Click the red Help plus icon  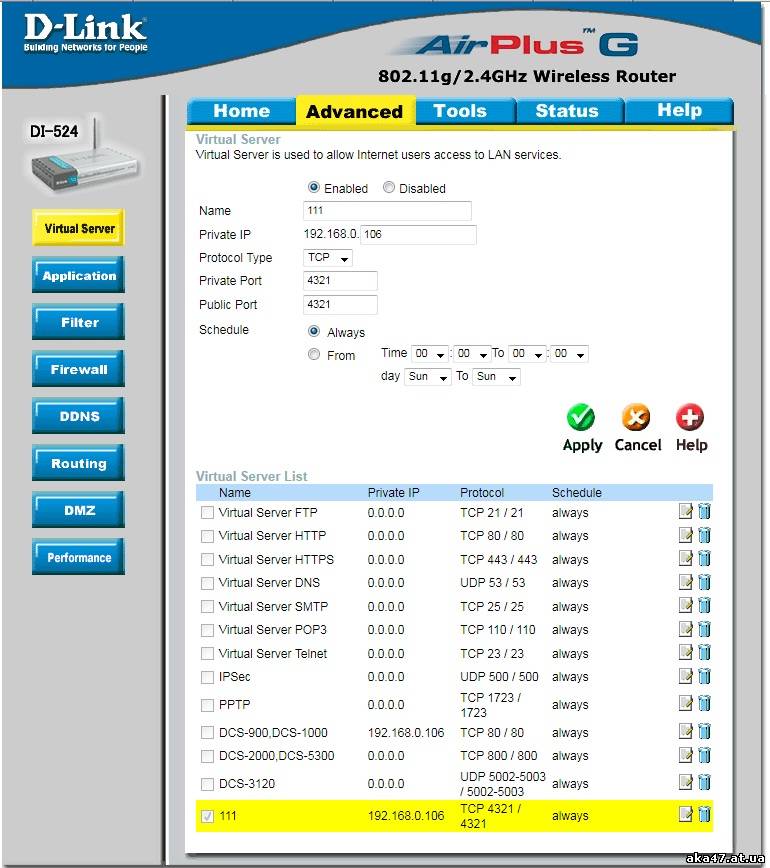click(690, 417)
